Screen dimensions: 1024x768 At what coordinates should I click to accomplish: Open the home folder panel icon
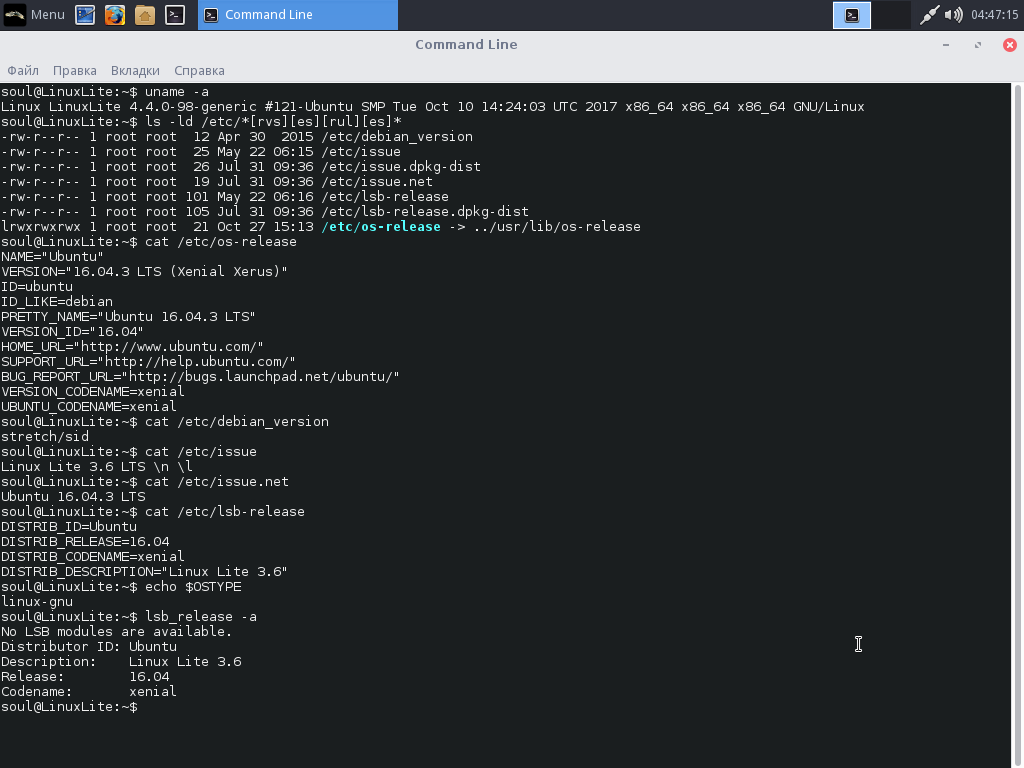[x=145, y=14]
